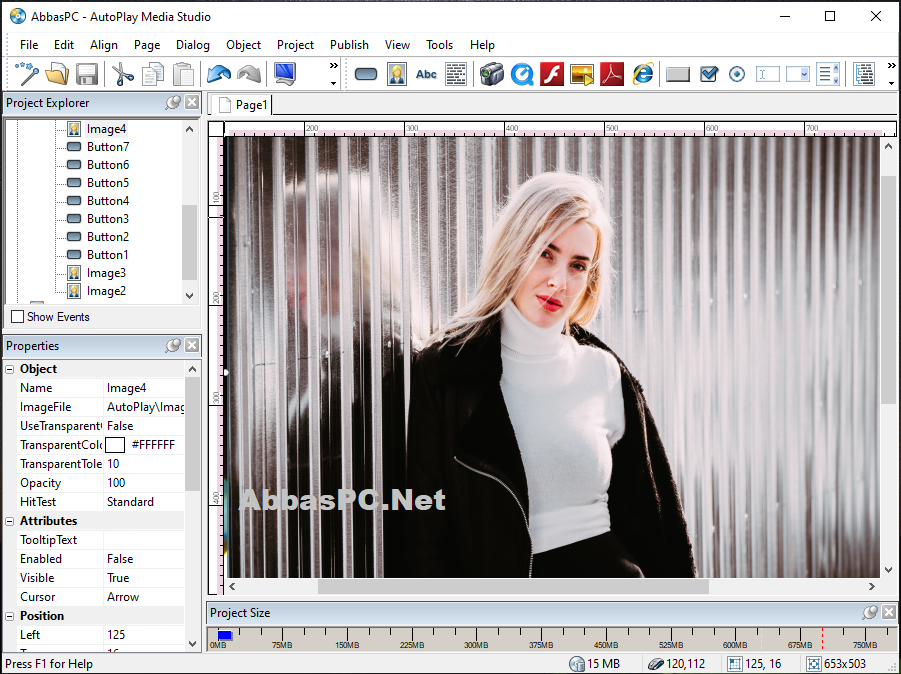Redo with the gray curved arrow

coord(249,74)
